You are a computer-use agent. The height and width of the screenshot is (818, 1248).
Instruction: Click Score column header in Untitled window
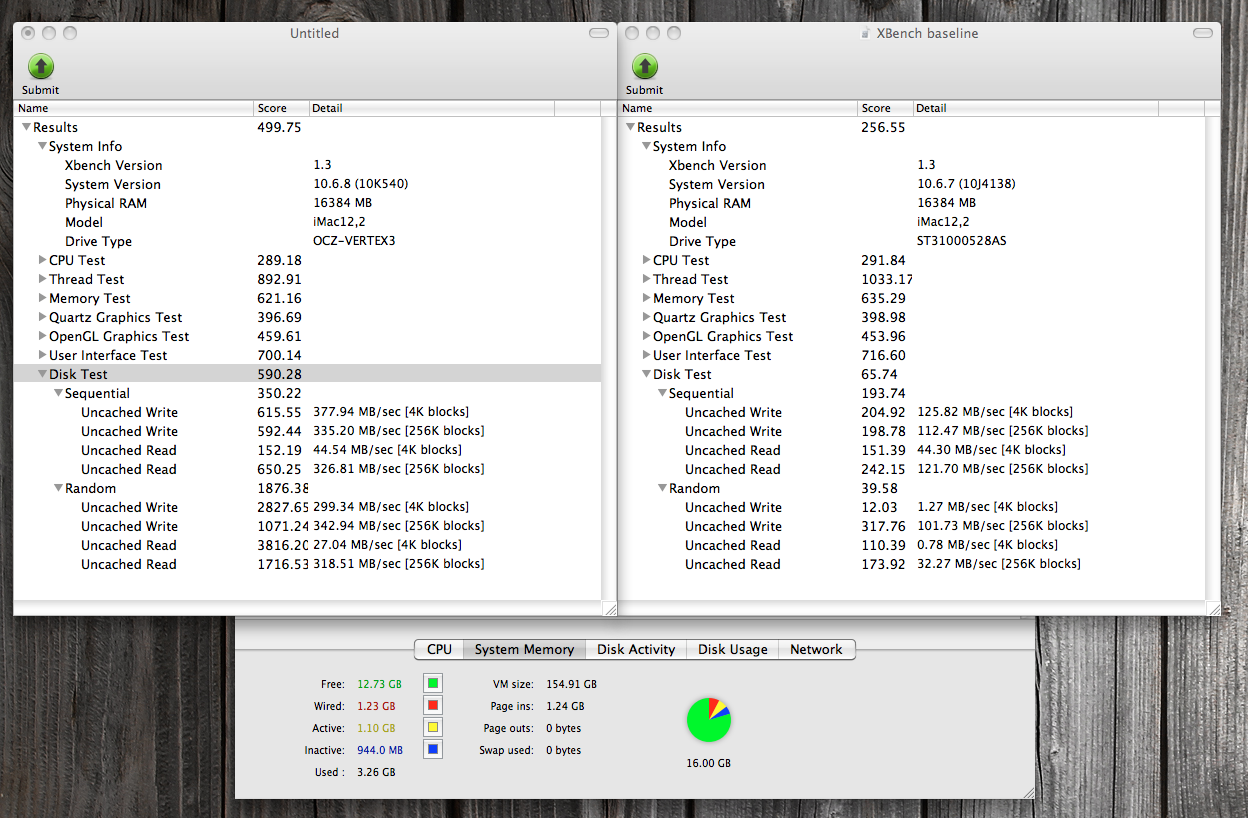[x=281, y=108]
